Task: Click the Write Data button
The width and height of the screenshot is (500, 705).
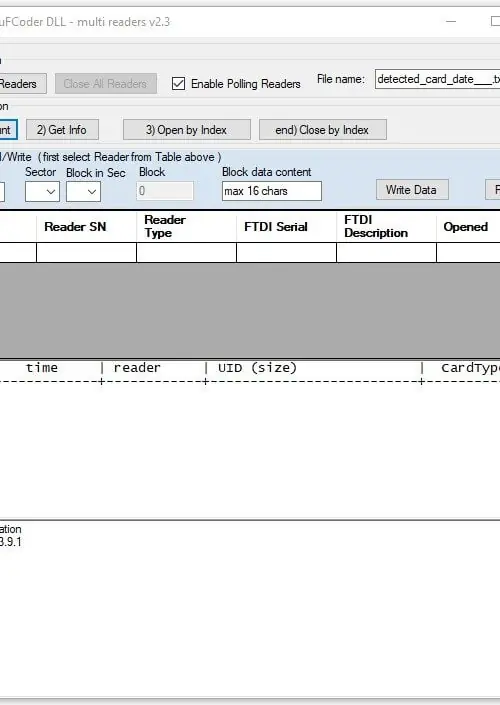Action: 412,190
